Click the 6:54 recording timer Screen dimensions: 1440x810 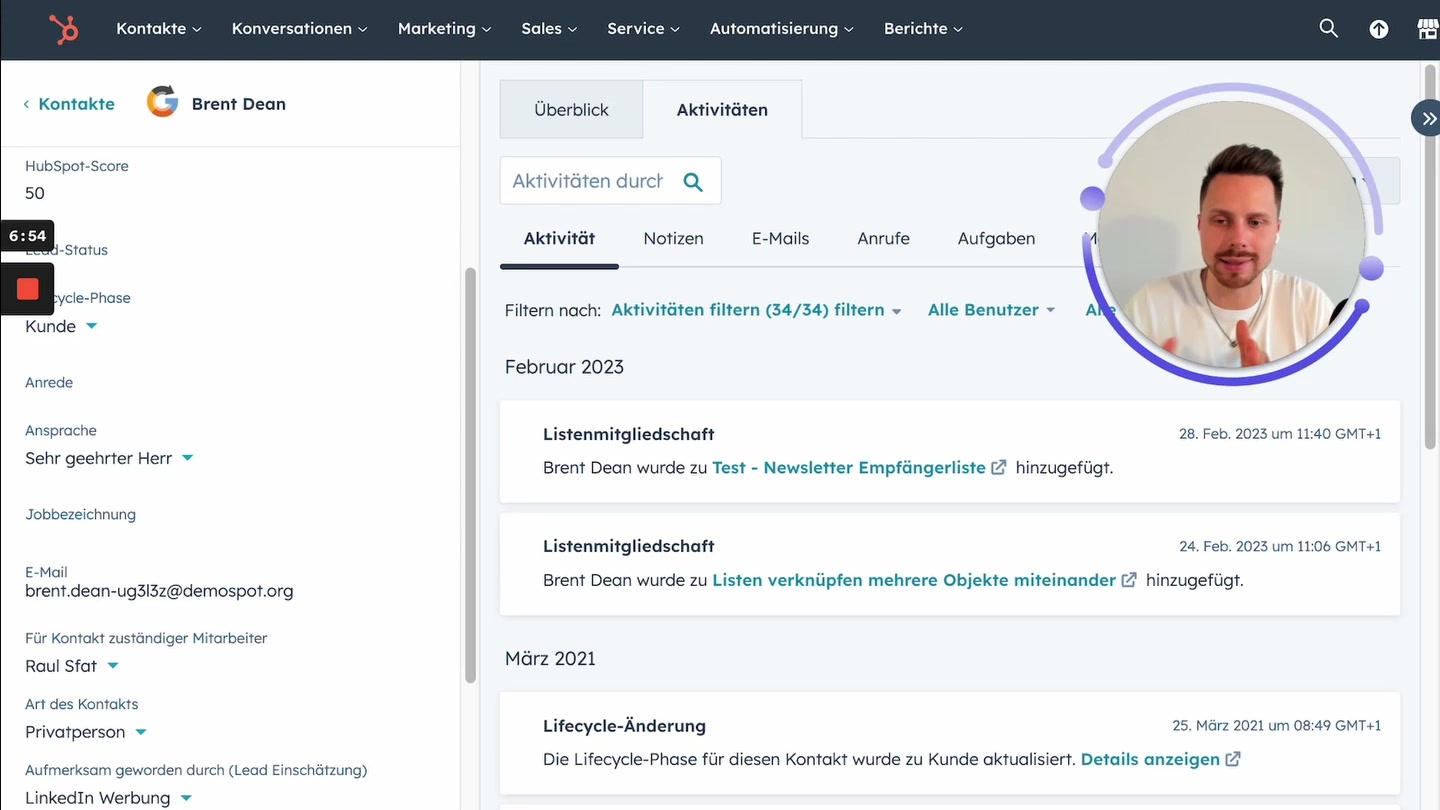tap(27, 235)
